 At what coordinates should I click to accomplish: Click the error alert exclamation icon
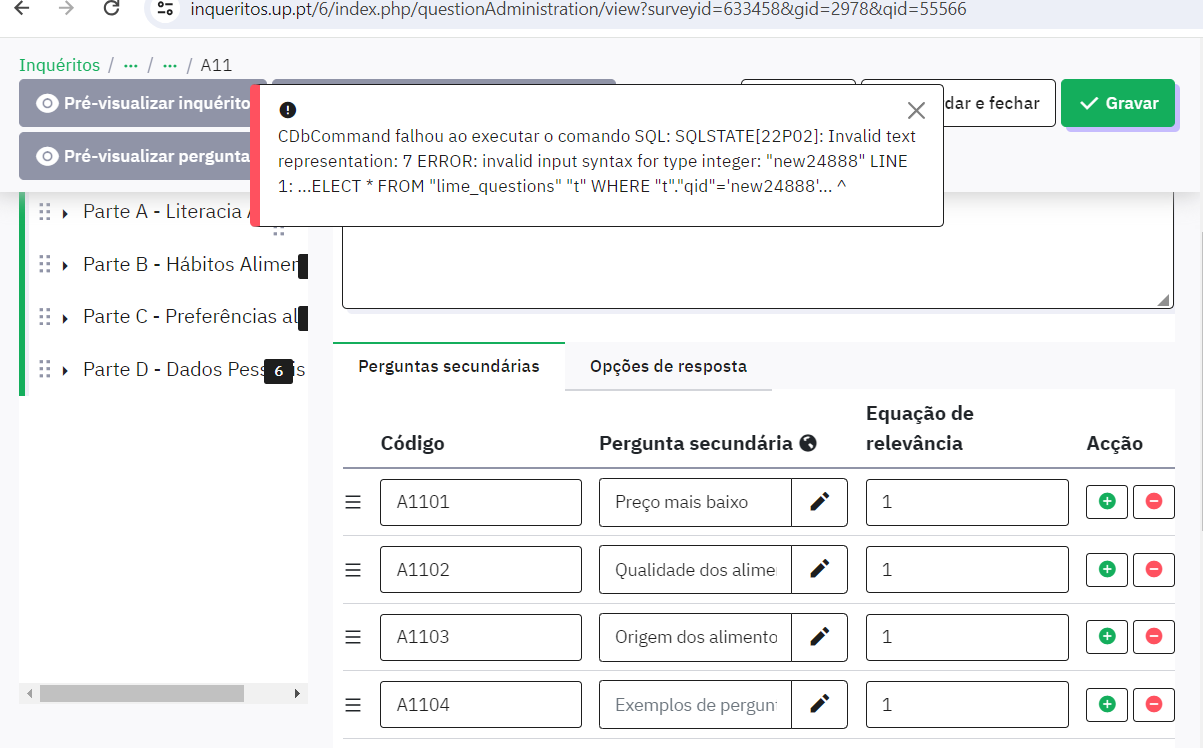tap(288, 110)
